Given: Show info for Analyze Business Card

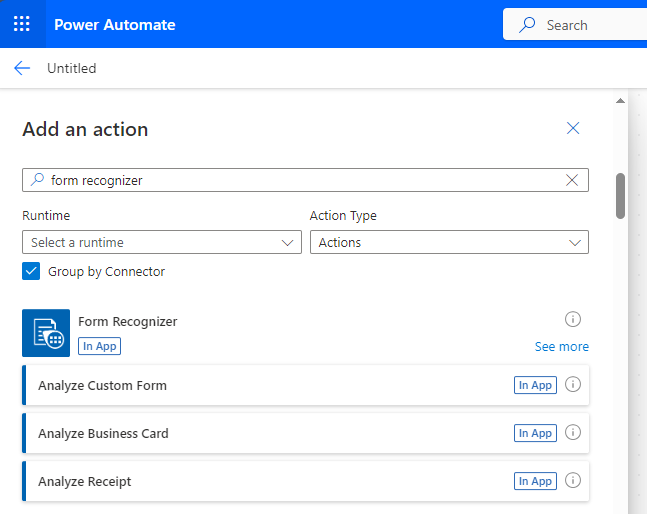Looking at the screenshot, I should point(573,432).
